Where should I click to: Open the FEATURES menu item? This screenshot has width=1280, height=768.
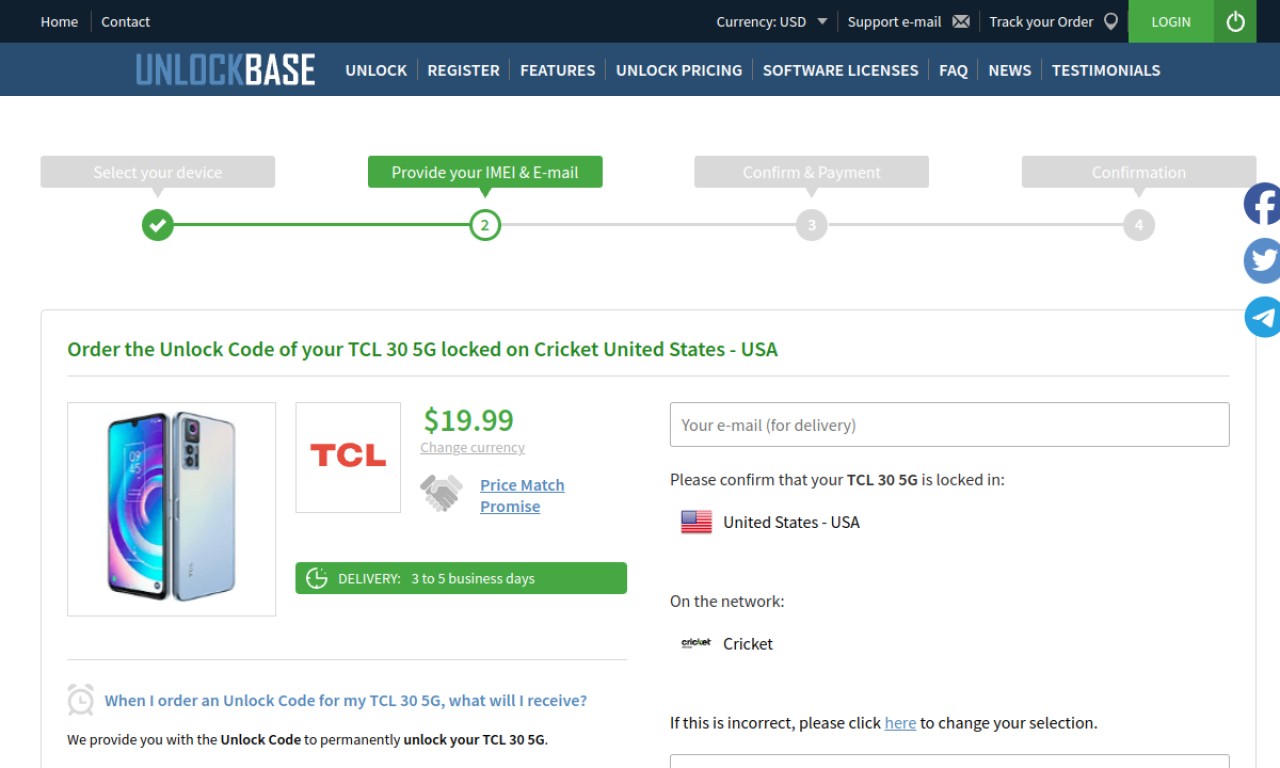(x=557, y=70)
